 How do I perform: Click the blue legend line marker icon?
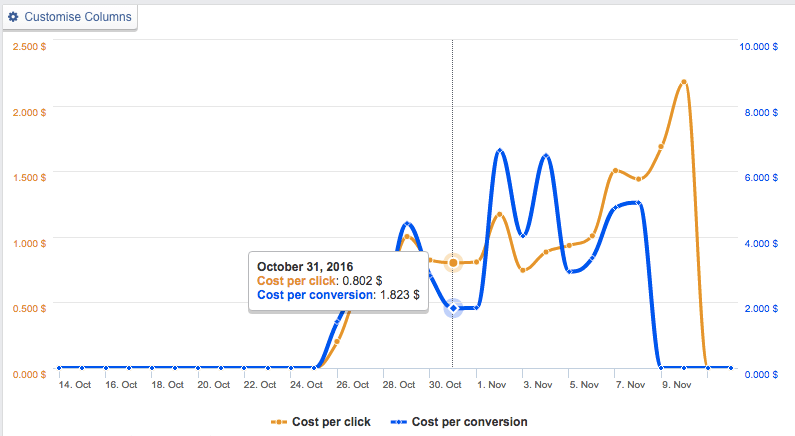(x=398, y=422)
